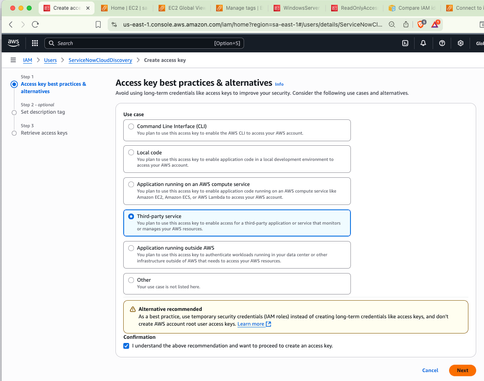The image size is (484, 381).
Task: Switch to the Manage tags tab
Action: click(239, 8)
